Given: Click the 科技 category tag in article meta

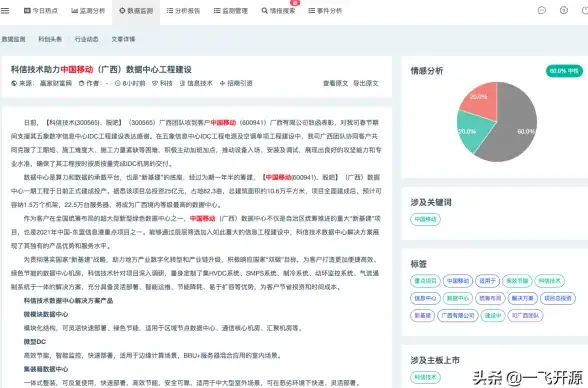Looking at the screenshot, I should (x=162, y=83).
